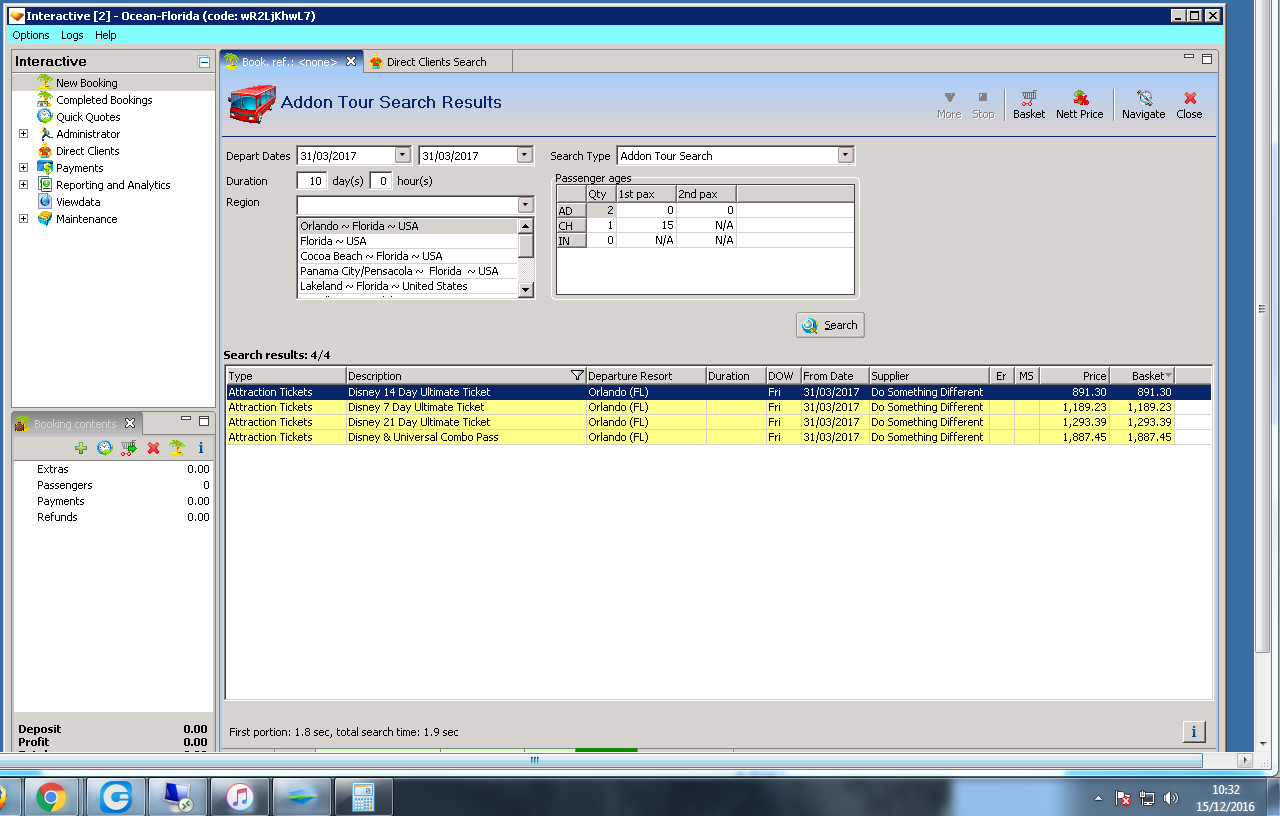The height and width of the screenshot is (816, 1280).
Task: Close the Booking contents panel tab
Action: pos(130,424)
